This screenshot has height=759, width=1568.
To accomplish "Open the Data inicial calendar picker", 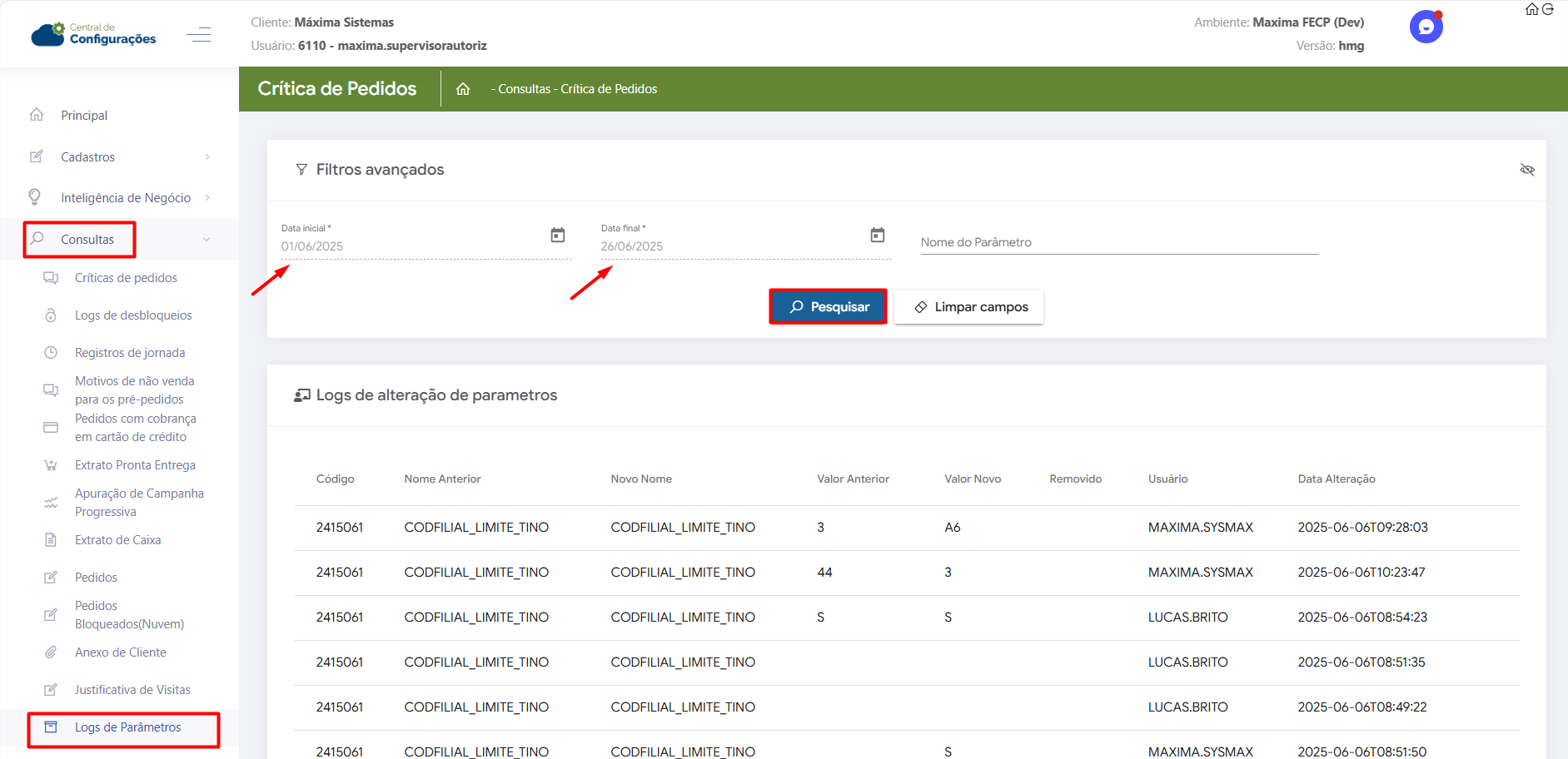I will click(558, 236).
